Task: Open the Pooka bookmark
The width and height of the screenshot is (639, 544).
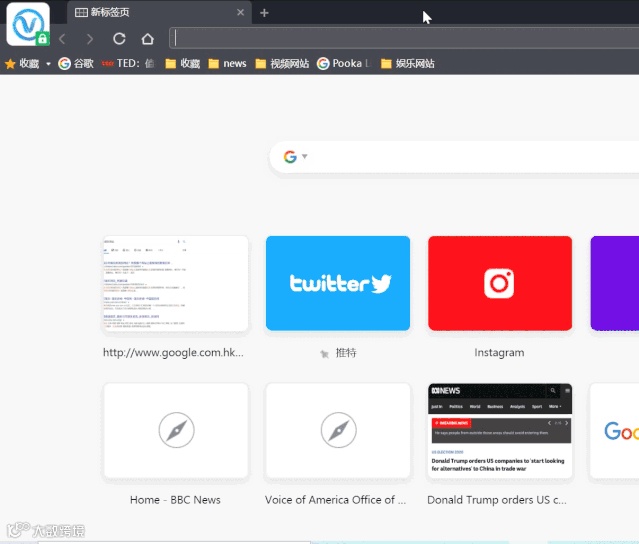Action: coord(344,64)
